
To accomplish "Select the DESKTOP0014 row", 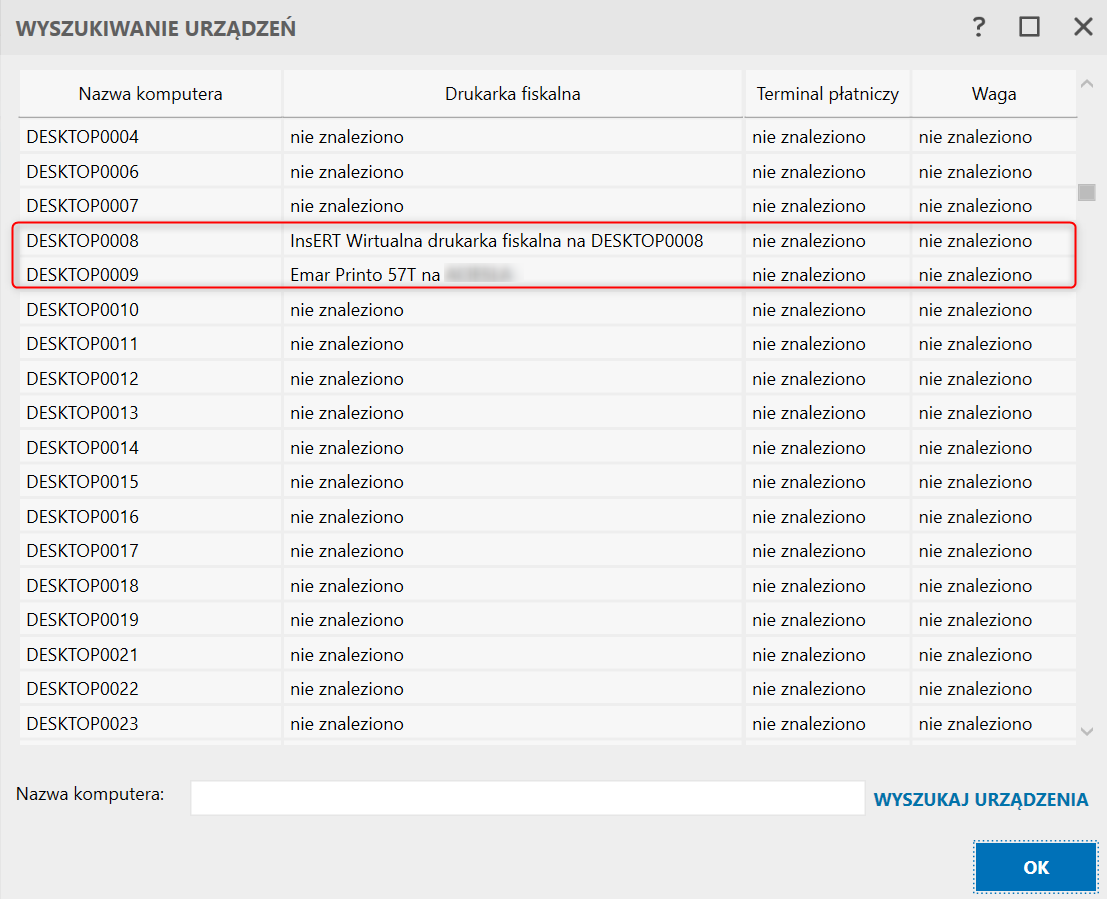I will [548, 448].
